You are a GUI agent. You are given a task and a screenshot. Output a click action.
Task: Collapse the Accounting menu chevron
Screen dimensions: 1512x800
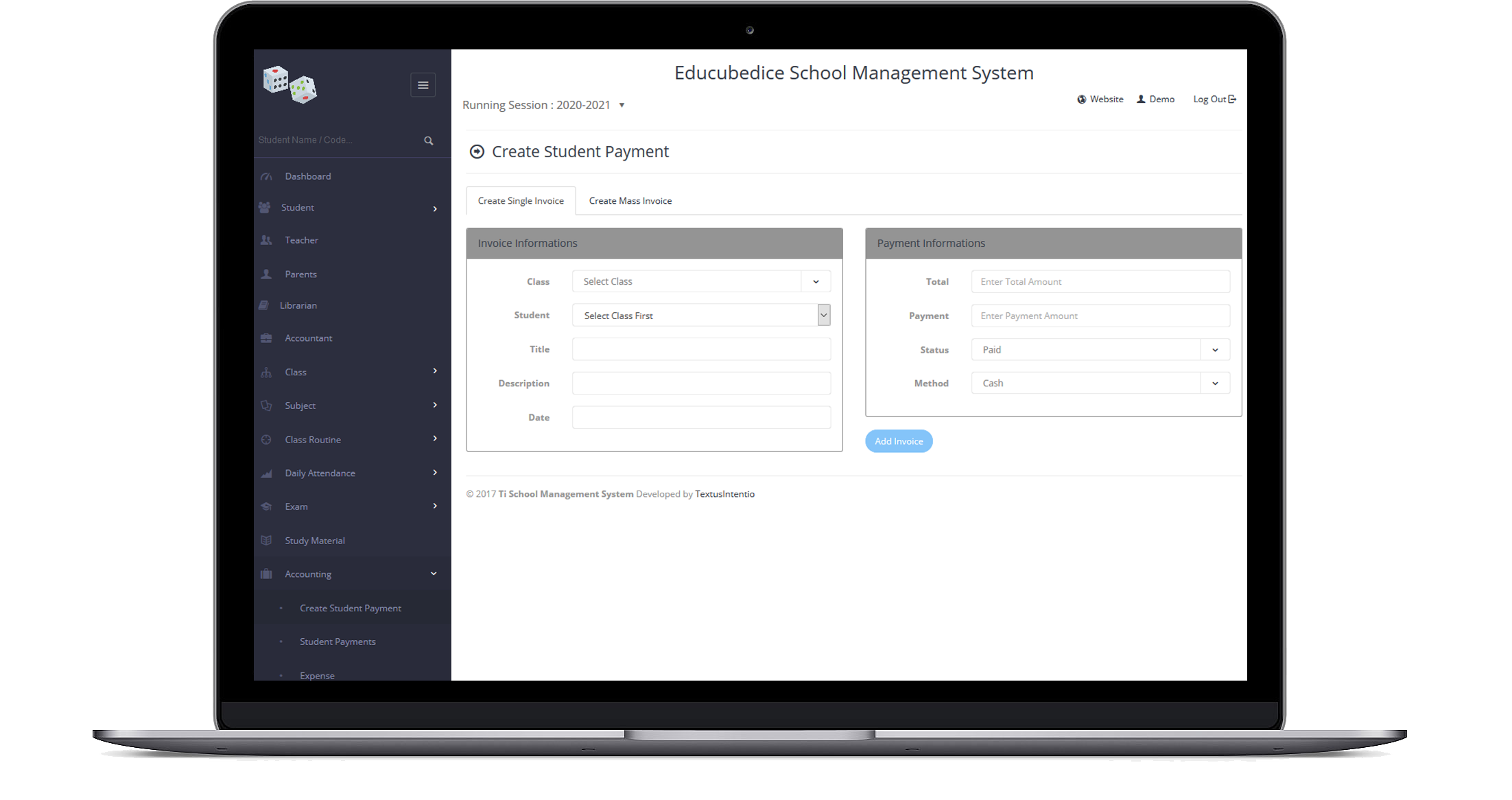coord(434,574)
